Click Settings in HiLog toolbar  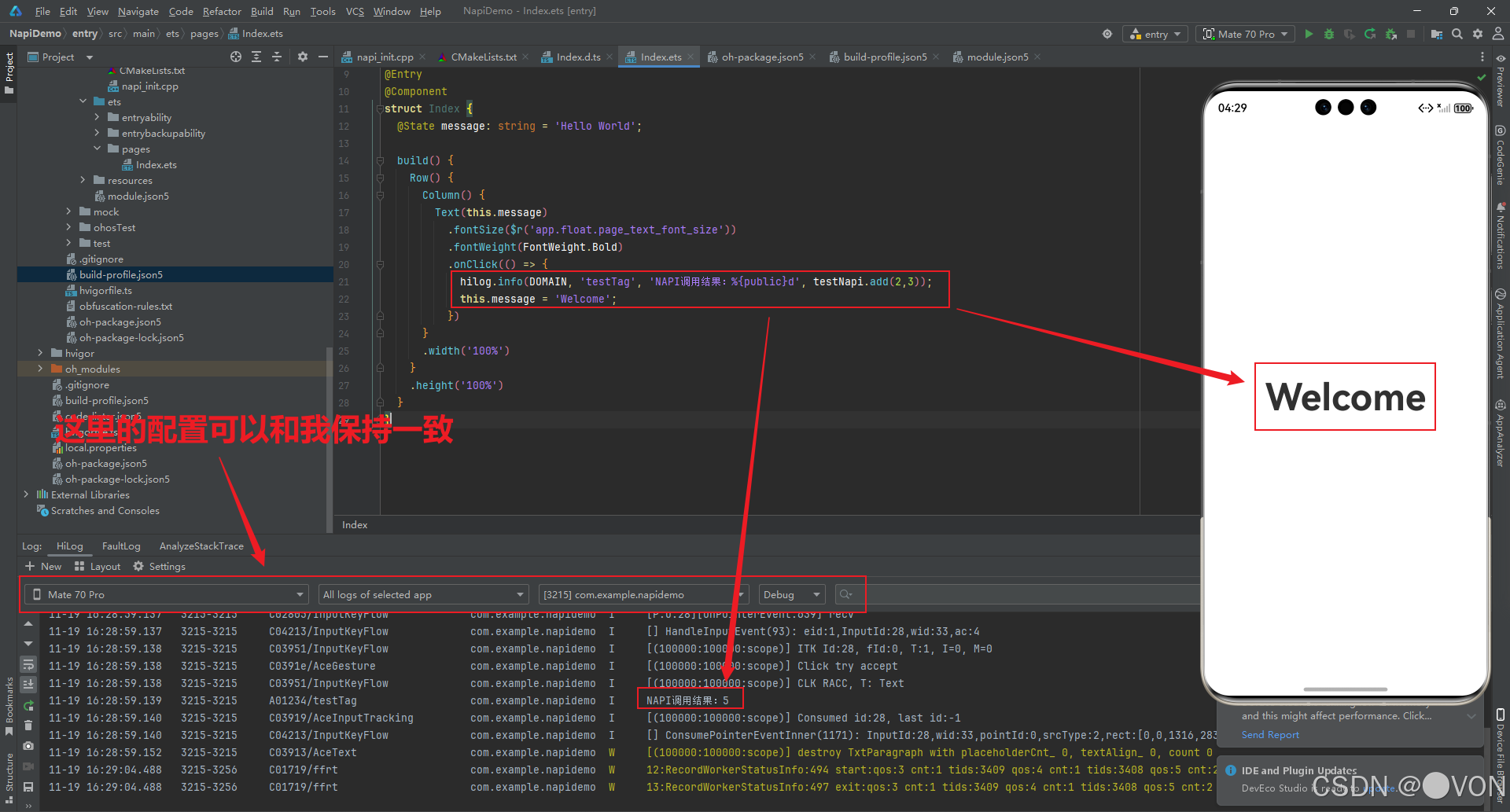(160, 566)
